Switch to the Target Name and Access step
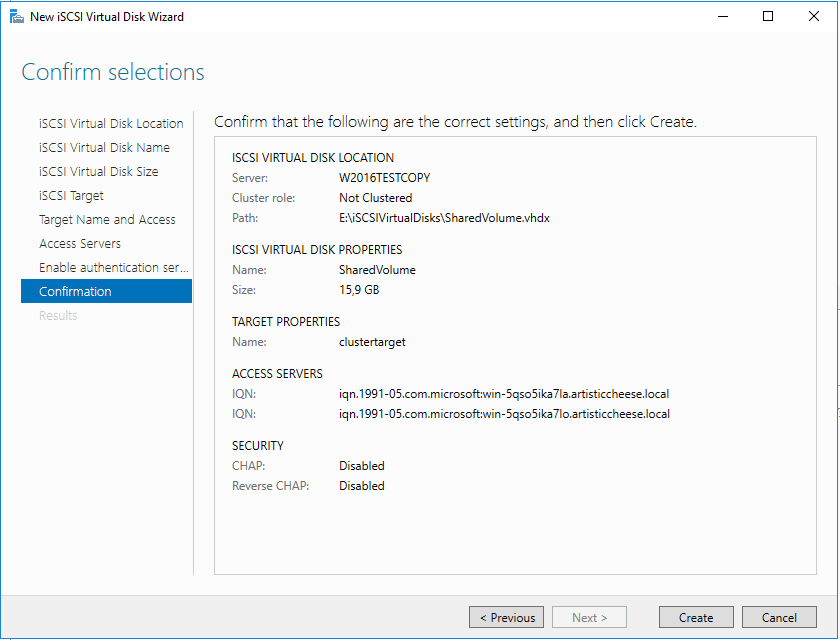840x640 pixels. 107,220
